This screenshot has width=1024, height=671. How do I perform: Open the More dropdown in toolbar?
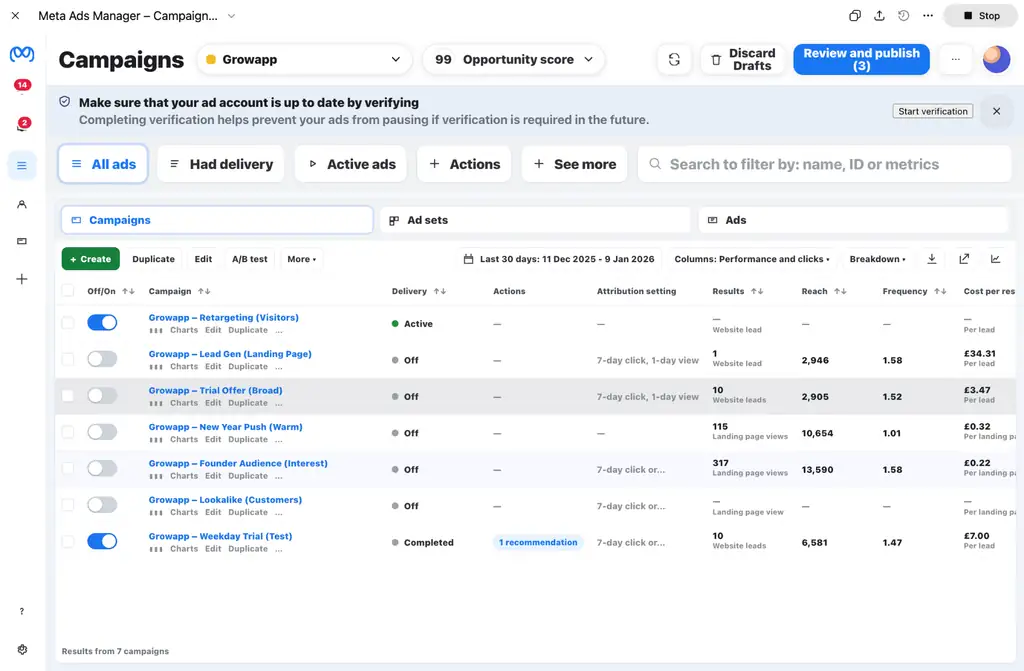pyautogui.click(x=302, y=259)
